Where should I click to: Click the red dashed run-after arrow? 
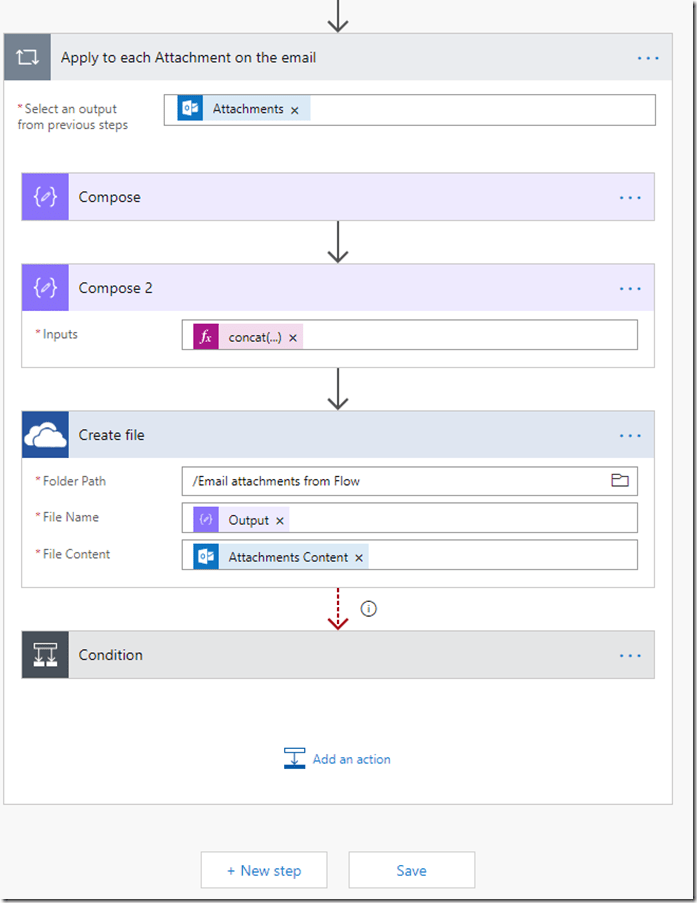click(x=338, y=610)
